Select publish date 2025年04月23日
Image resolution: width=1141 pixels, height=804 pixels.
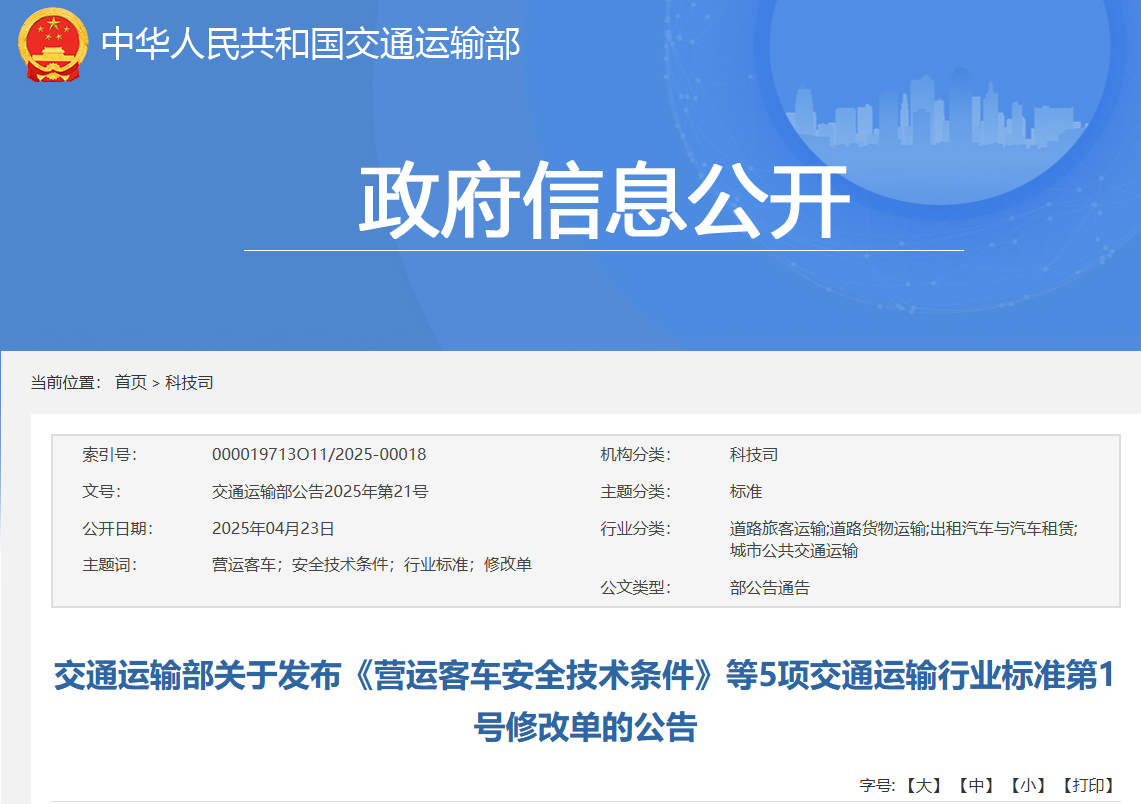tap(273, 528)
